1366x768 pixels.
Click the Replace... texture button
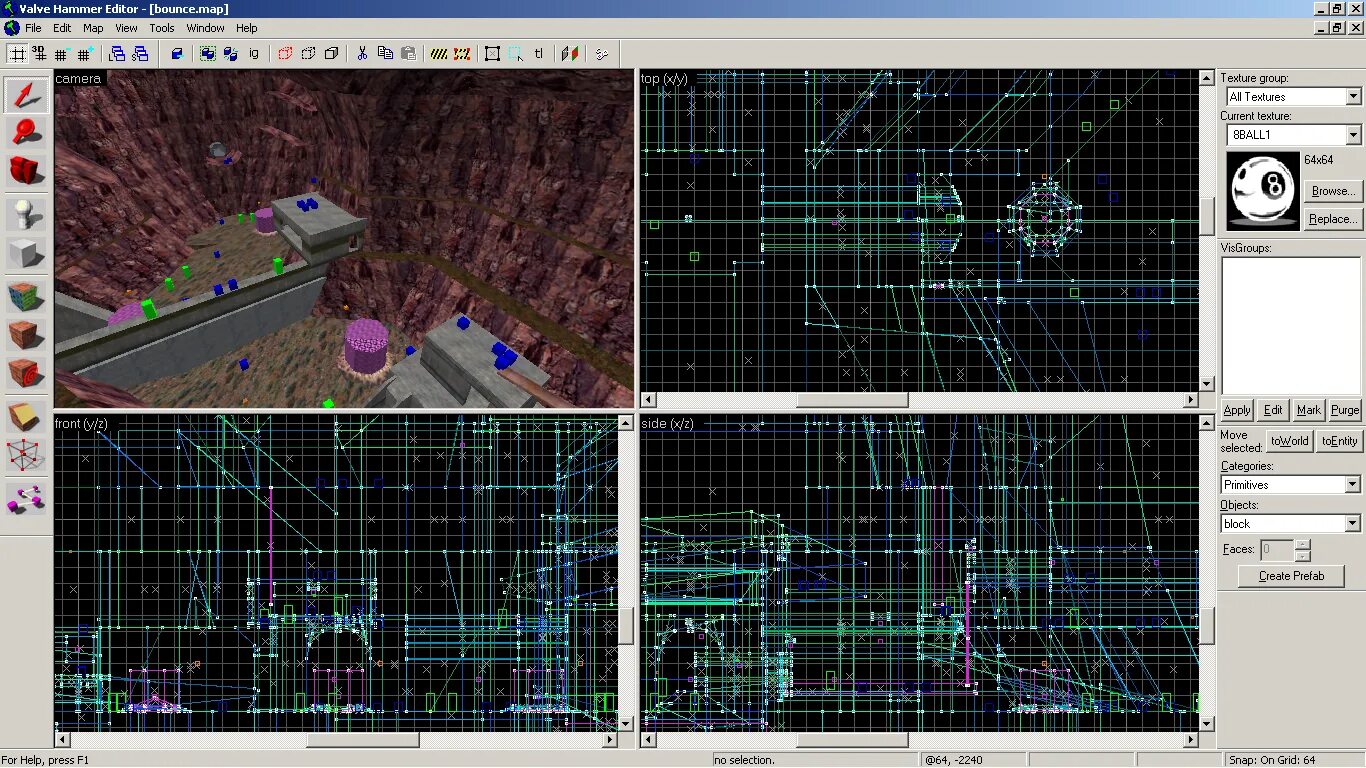pos(1333,219)
